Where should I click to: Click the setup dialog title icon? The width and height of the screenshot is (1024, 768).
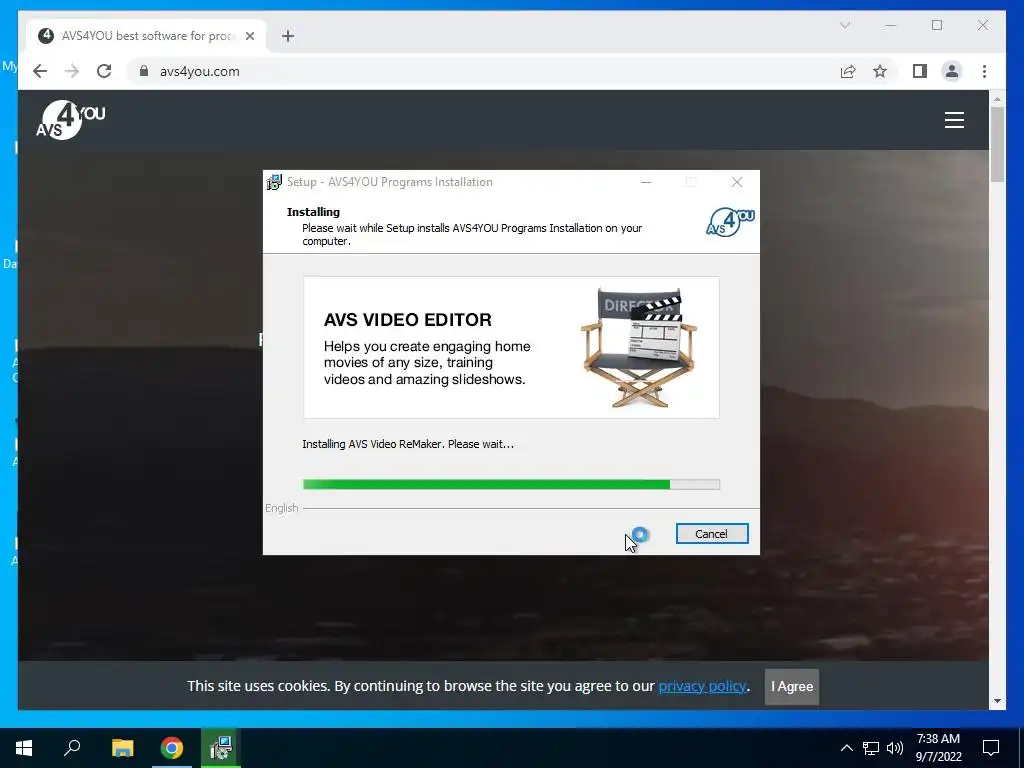tap(274, 182)
